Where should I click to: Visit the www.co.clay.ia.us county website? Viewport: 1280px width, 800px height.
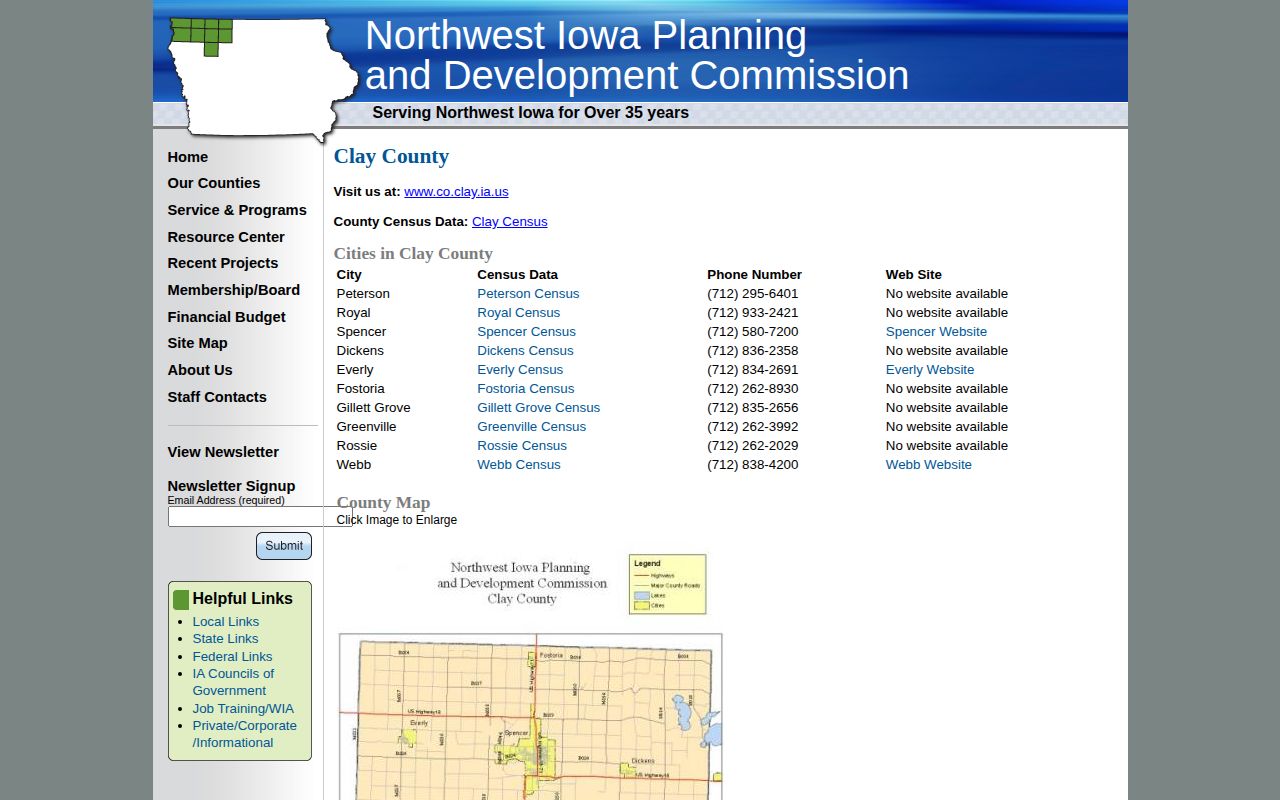456,192
